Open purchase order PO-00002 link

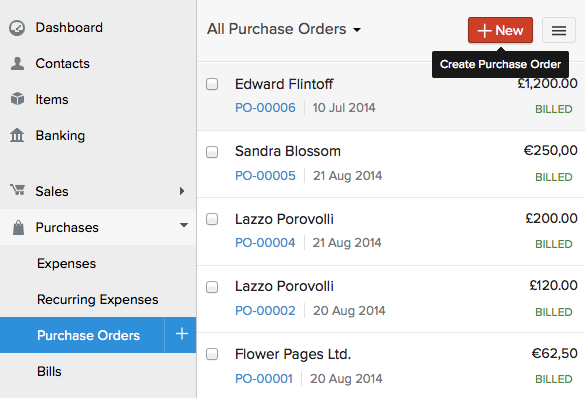[265, 311]
